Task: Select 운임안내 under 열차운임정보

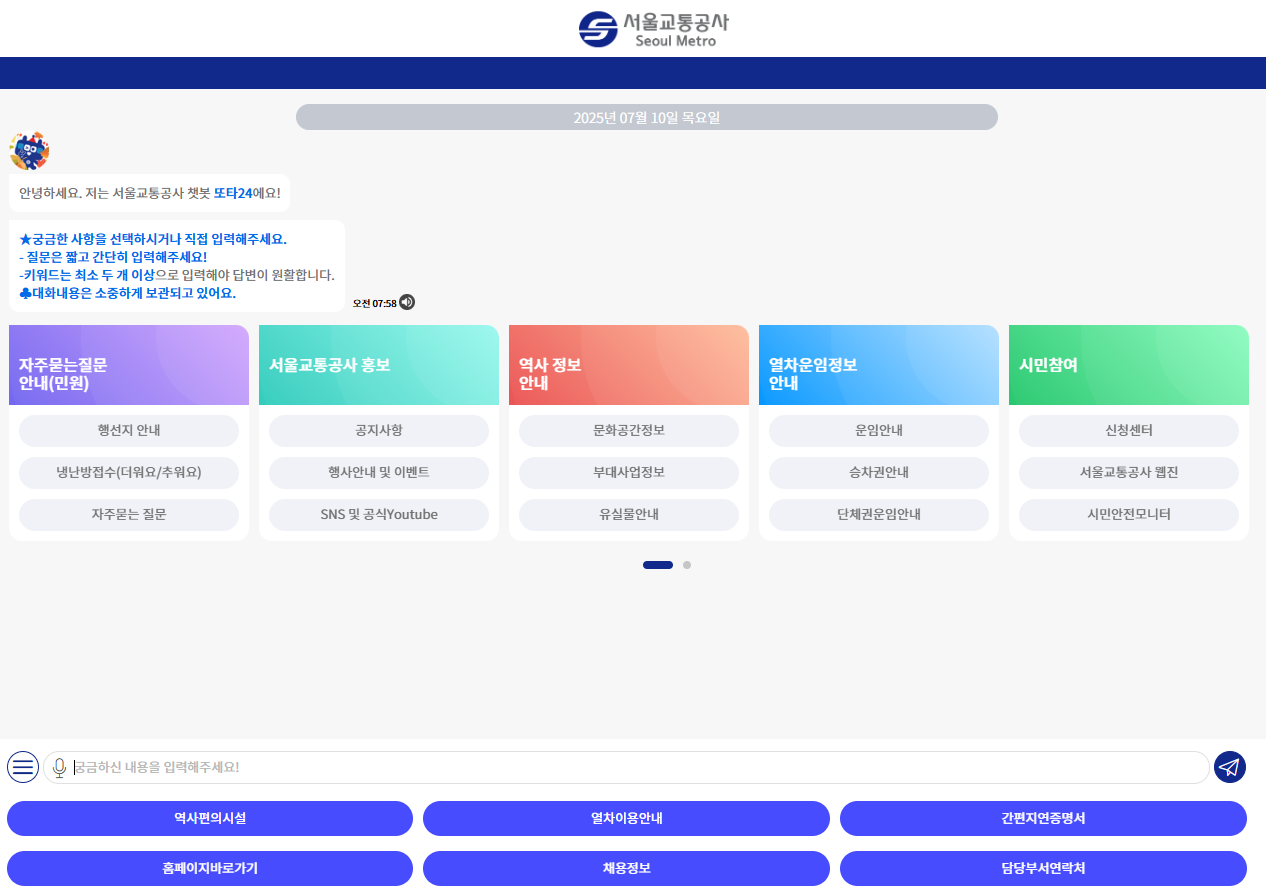Action: (879, 431)
